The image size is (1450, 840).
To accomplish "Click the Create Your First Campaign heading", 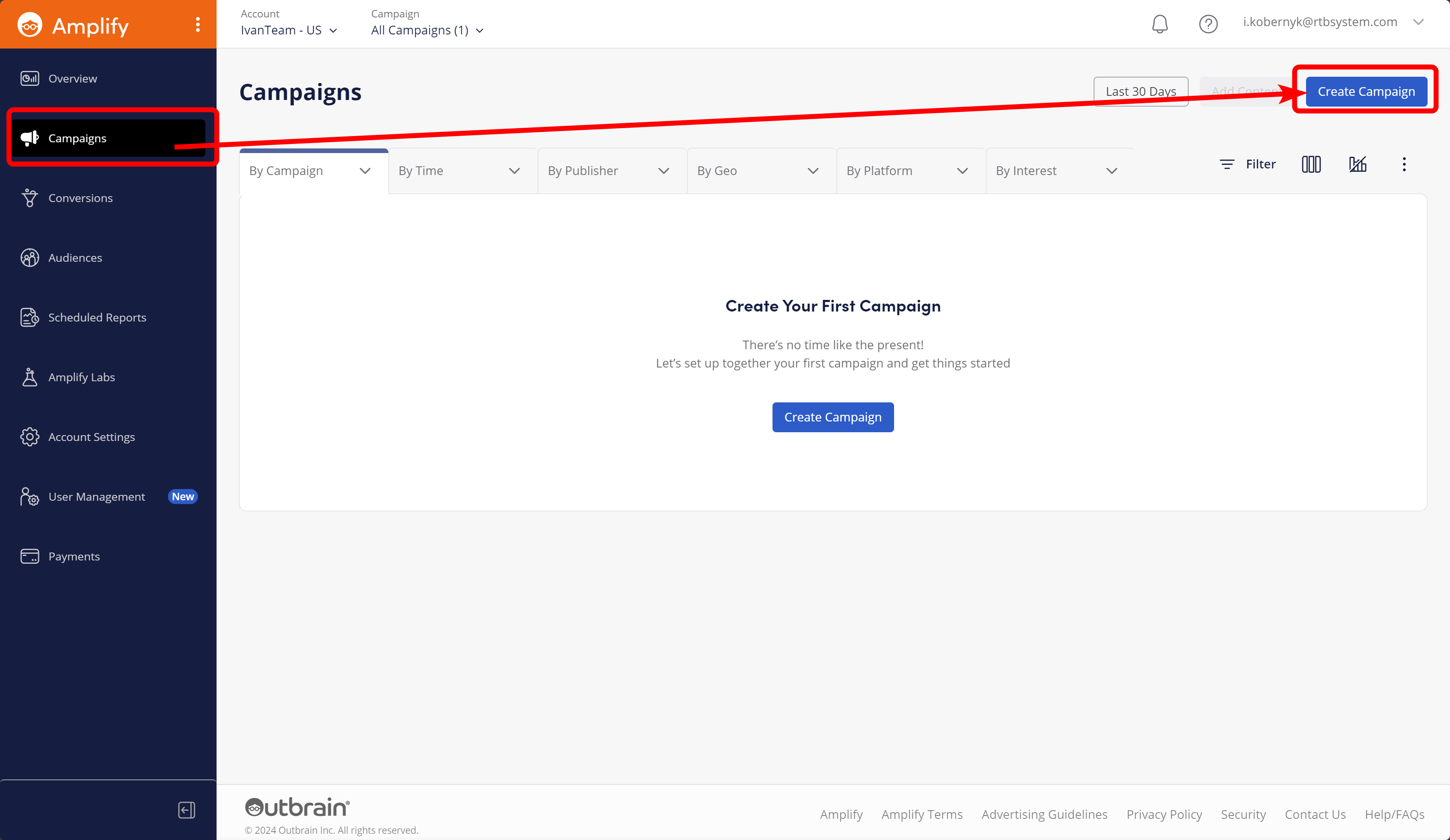I will [x=833, y=306].
